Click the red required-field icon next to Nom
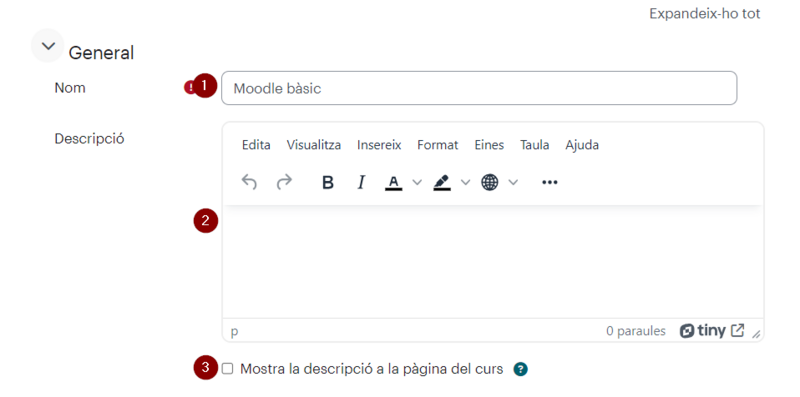Viewport: 800px width, 397px height. 189,88
